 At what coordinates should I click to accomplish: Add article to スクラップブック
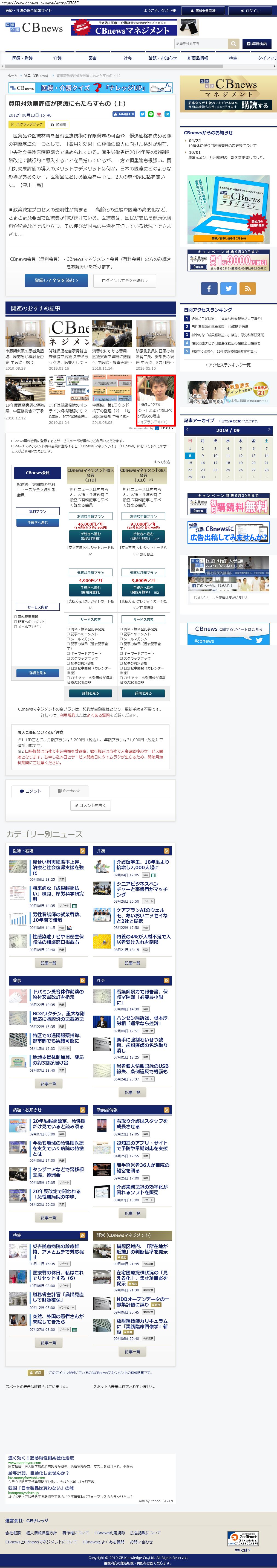point(27,124)
